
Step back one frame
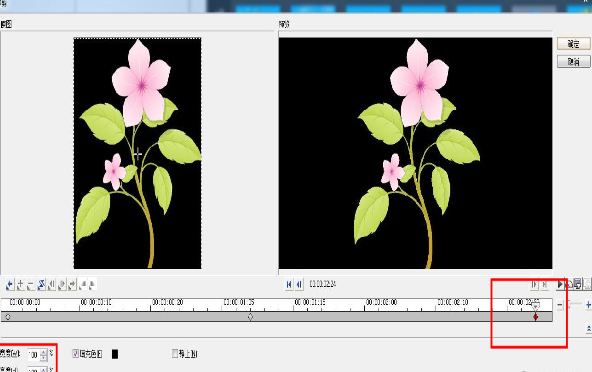pyautogui.click(x=299, y=284)
